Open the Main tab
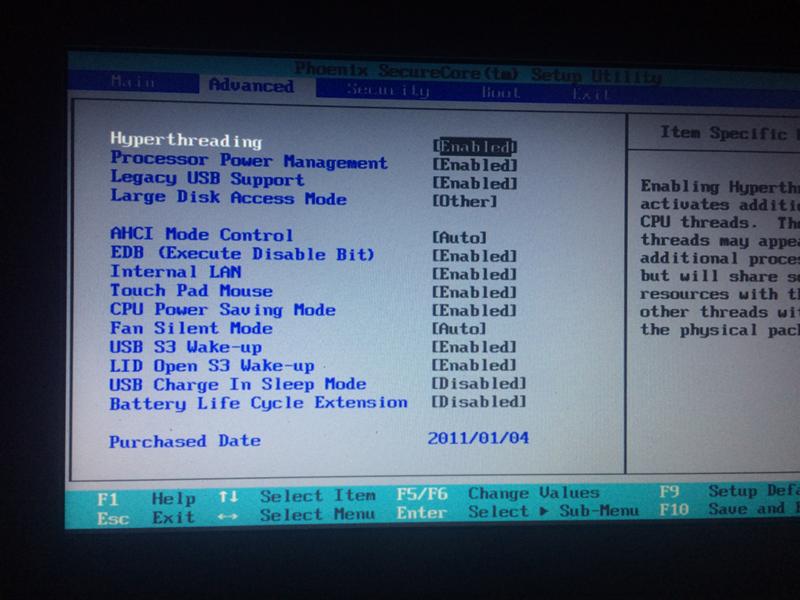The image size is (800, 600). [x=133, y=82]
